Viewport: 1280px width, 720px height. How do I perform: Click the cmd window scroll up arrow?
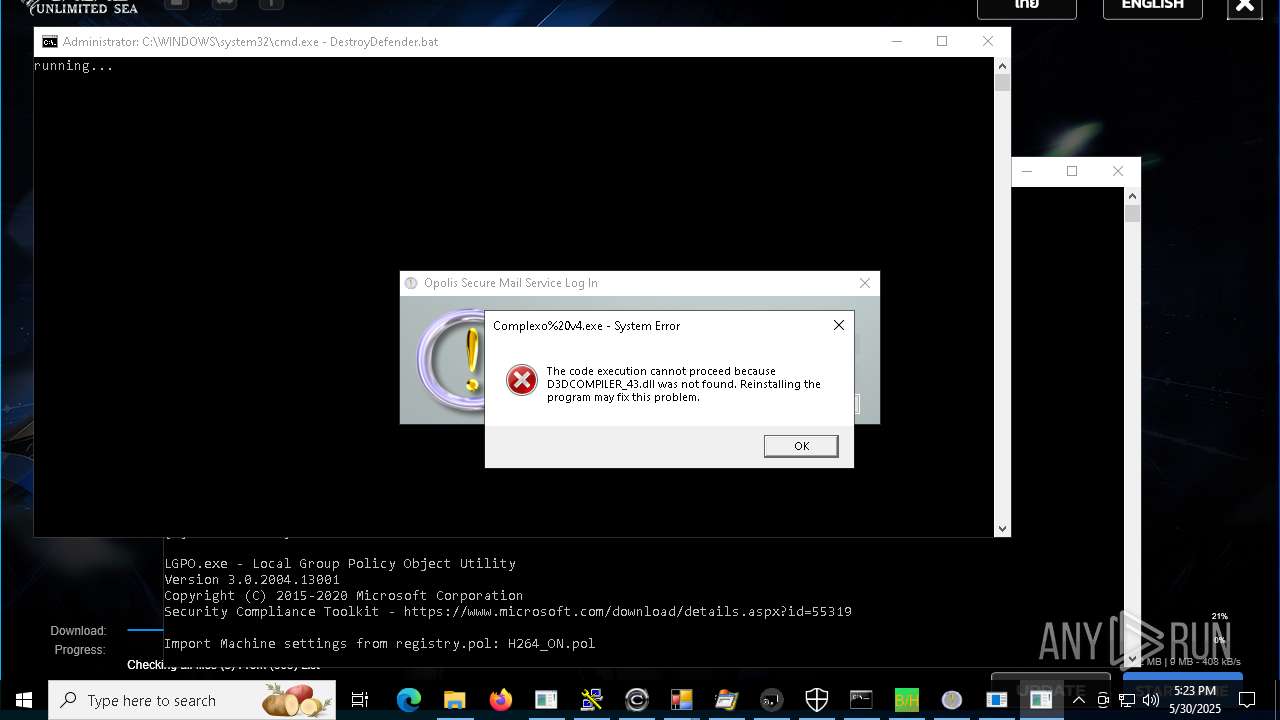pyautogui.click(x=1002, y=65)
